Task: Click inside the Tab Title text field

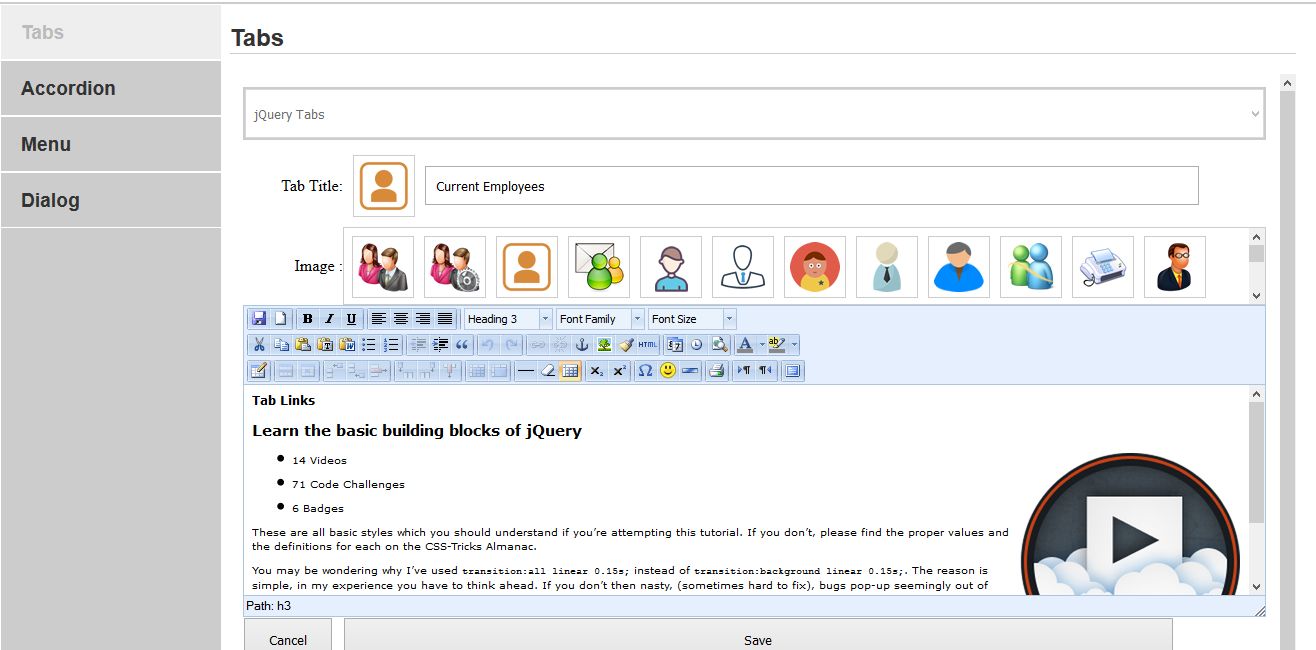Action: click(811, 186)
